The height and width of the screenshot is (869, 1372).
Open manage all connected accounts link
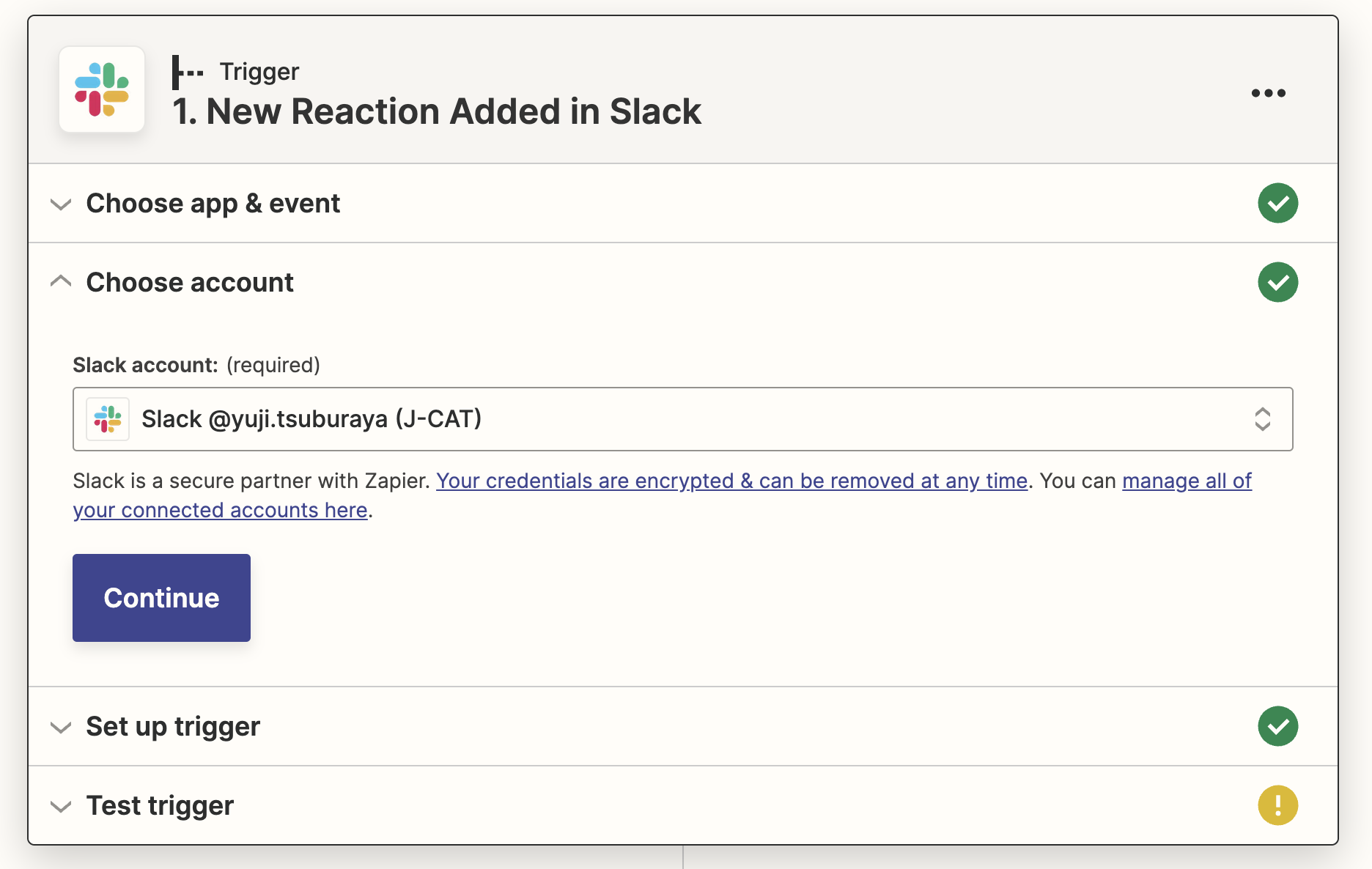pos(1187,481)
